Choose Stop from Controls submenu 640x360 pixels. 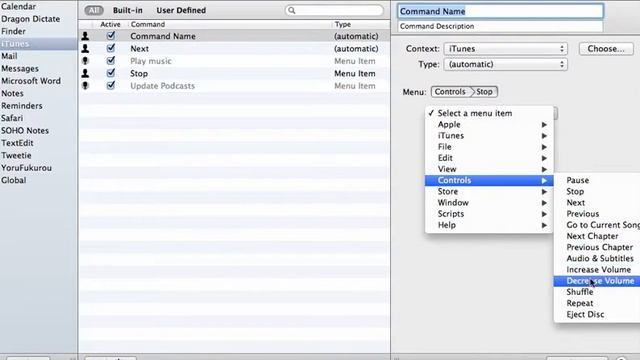point(597,191)
